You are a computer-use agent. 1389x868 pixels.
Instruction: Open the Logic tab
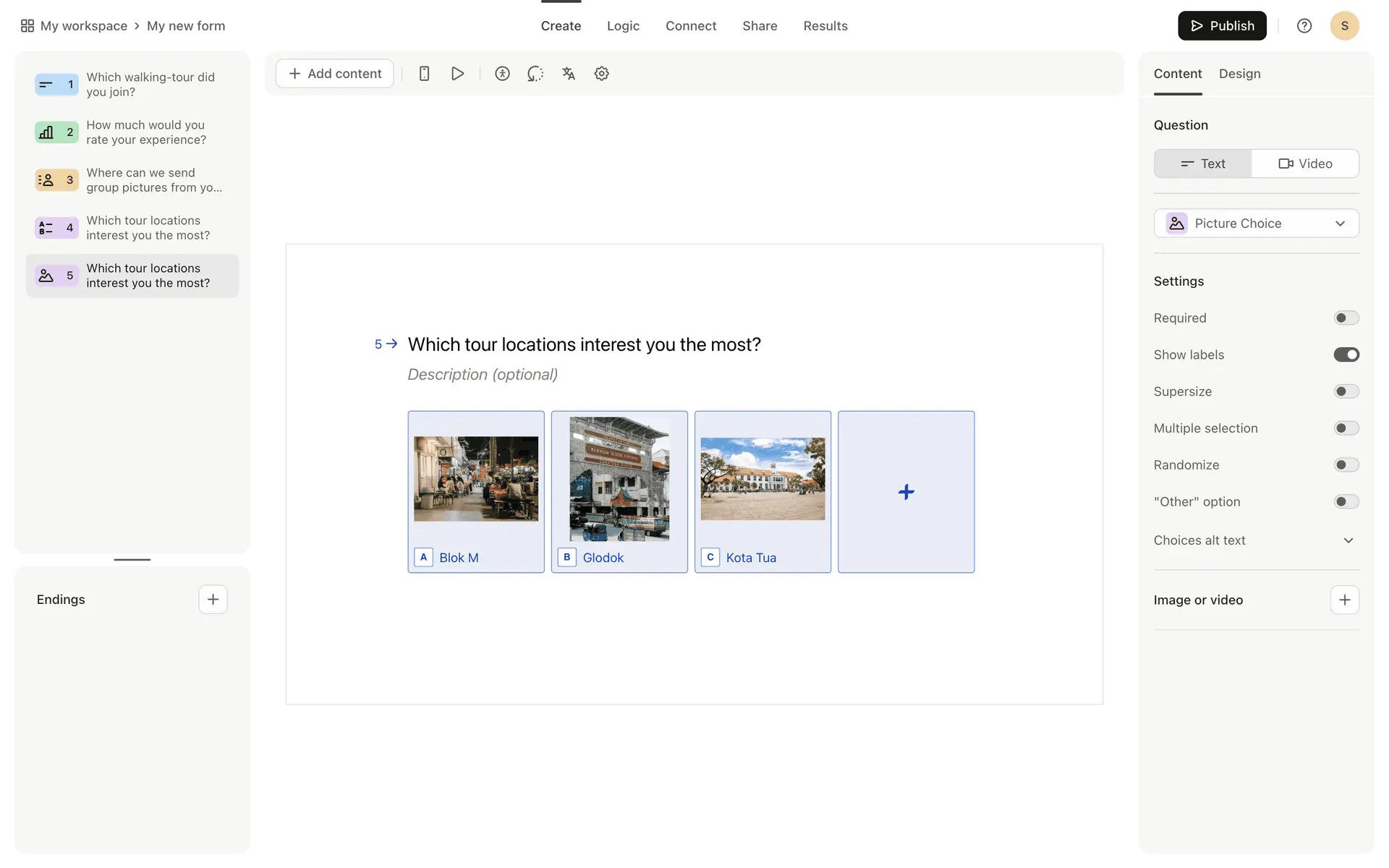tap(623, 26)
